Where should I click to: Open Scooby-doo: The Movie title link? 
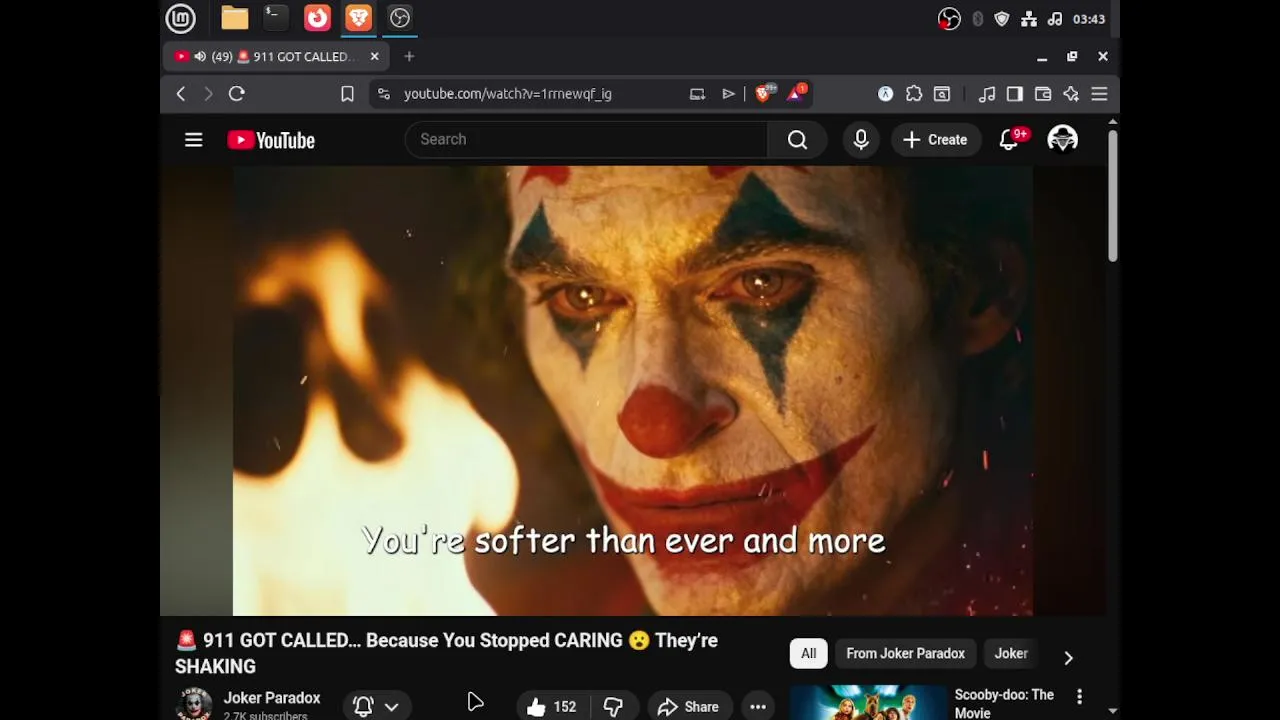[1004, 703]
